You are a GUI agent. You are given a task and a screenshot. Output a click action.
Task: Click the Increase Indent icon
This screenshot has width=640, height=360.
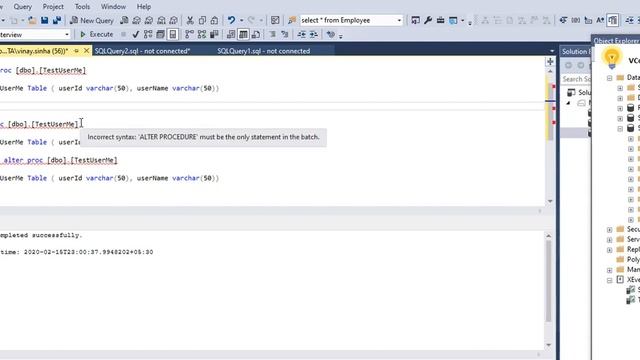[313, 35]
